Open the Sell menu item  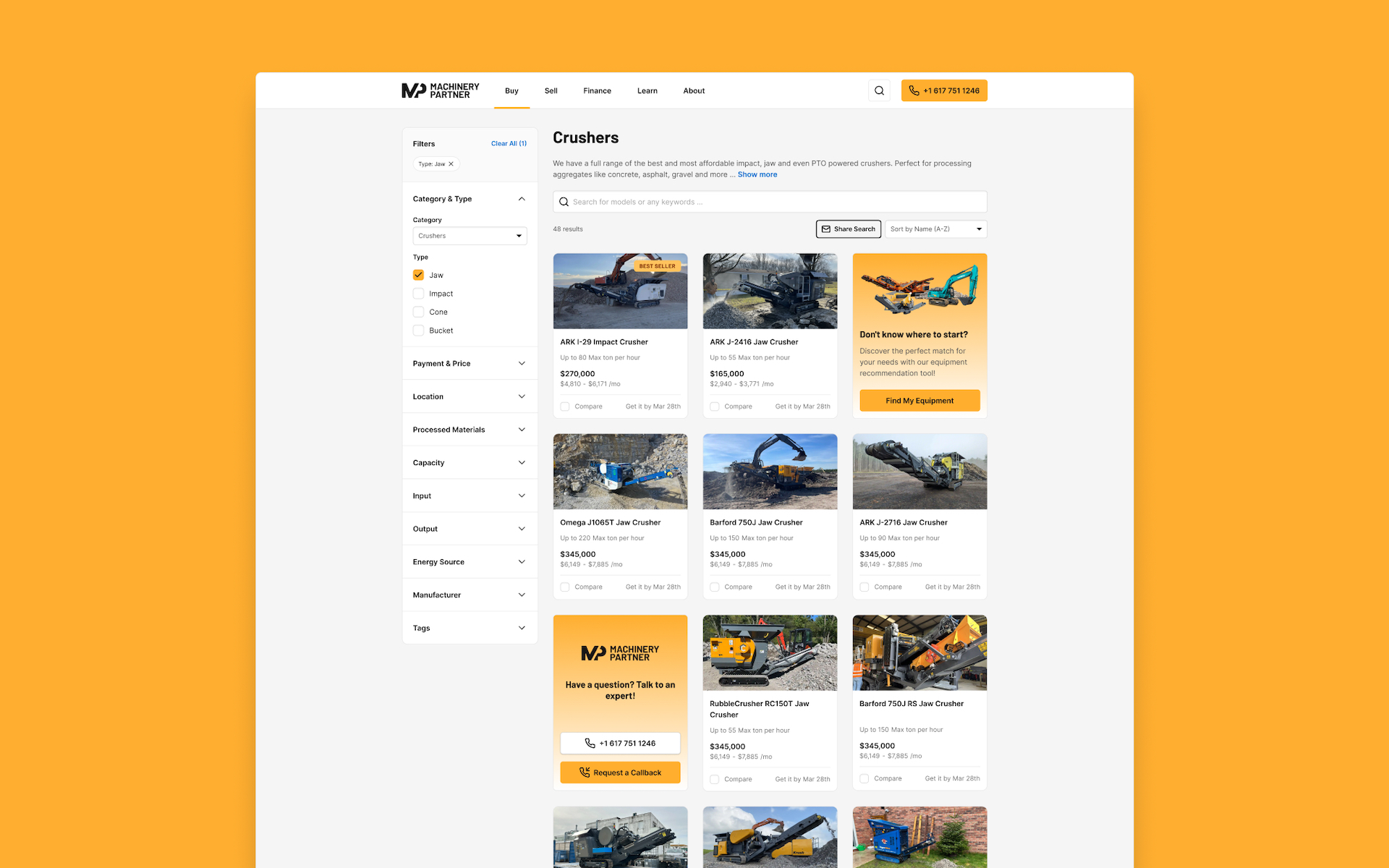pos(551,90)
